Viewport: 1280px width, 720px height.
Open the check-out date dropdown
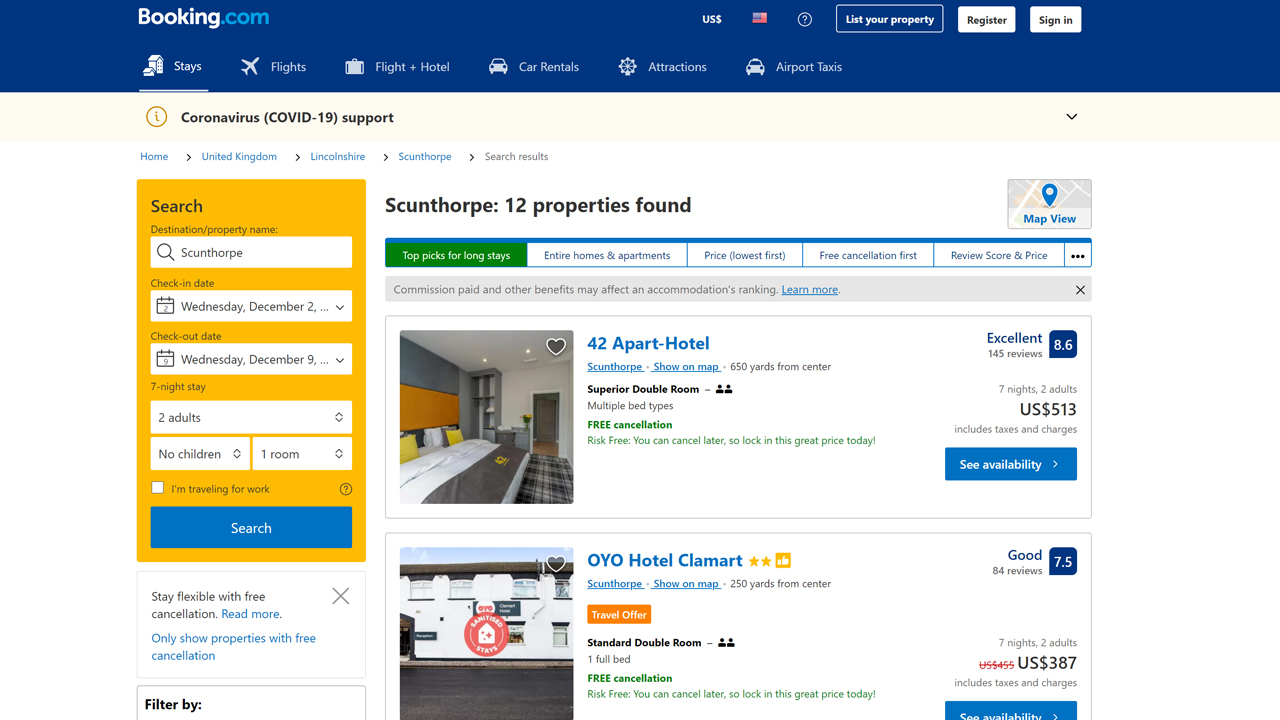point(251,359)
